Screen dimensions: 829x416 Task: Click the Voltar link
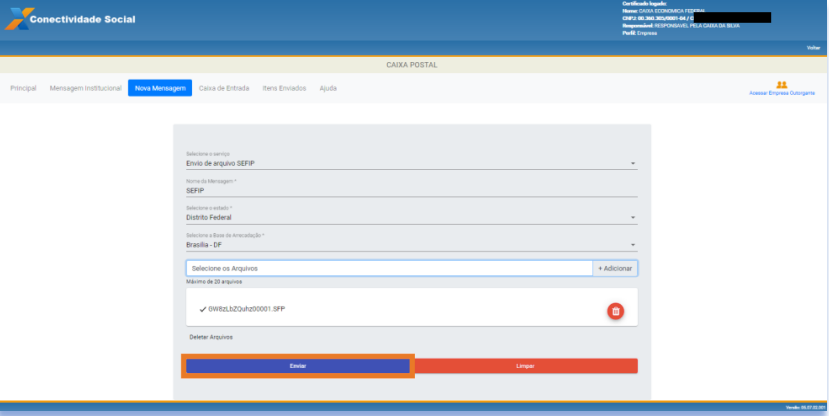point(813,48)
